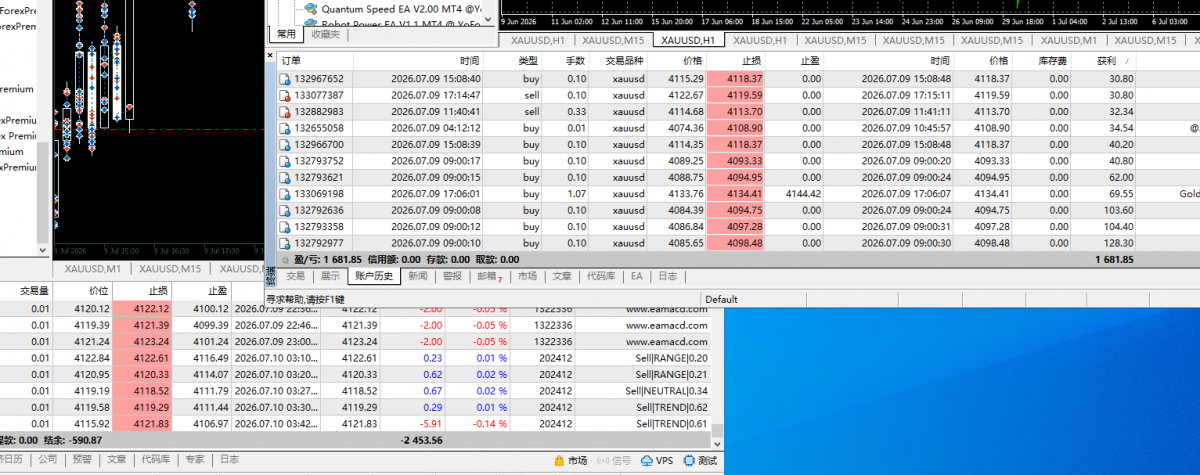Open the 公司 tab in back window
The width and height of the screenshot is (1200, 475).
pyautogui.click(x=48, y=460)
